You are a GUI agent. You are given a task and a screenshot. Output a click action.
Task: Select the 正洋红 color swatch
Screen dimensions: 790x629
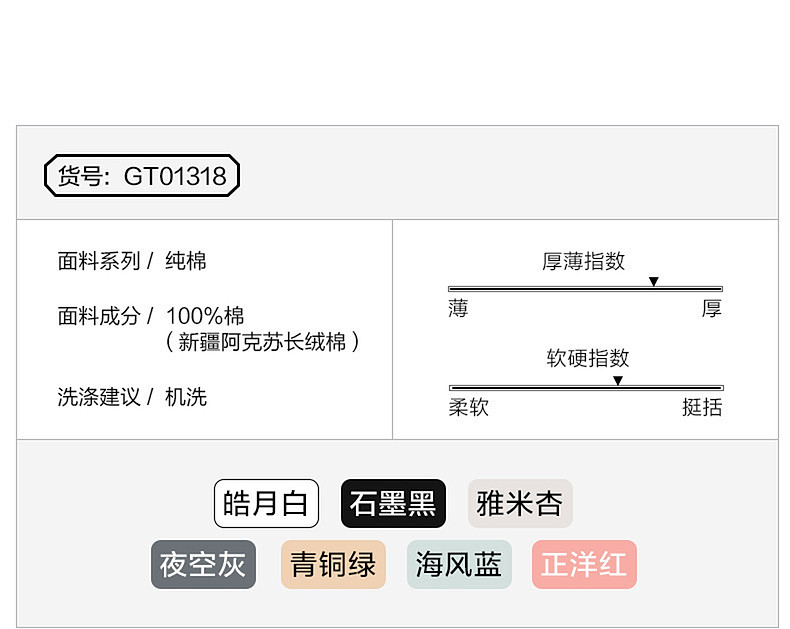tap(584, 565)
